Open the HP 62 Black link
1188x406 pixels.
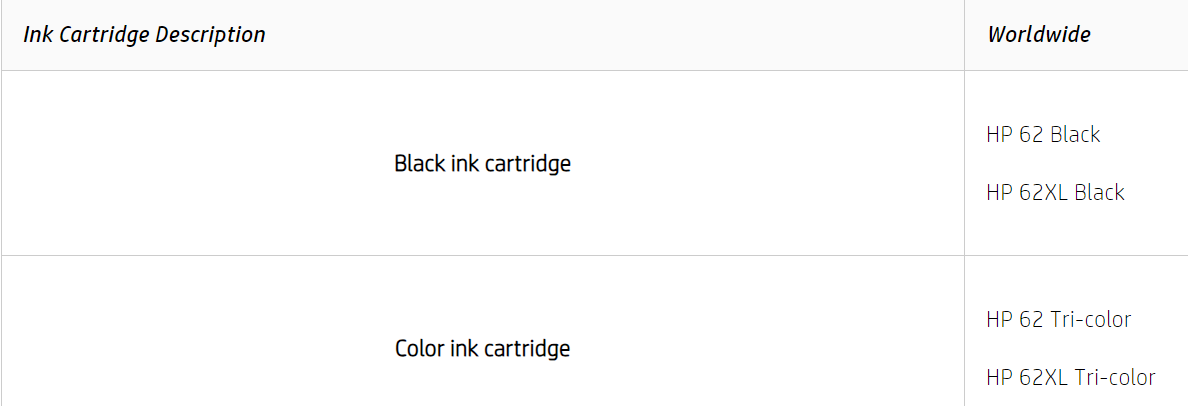tap(1043, 134)
